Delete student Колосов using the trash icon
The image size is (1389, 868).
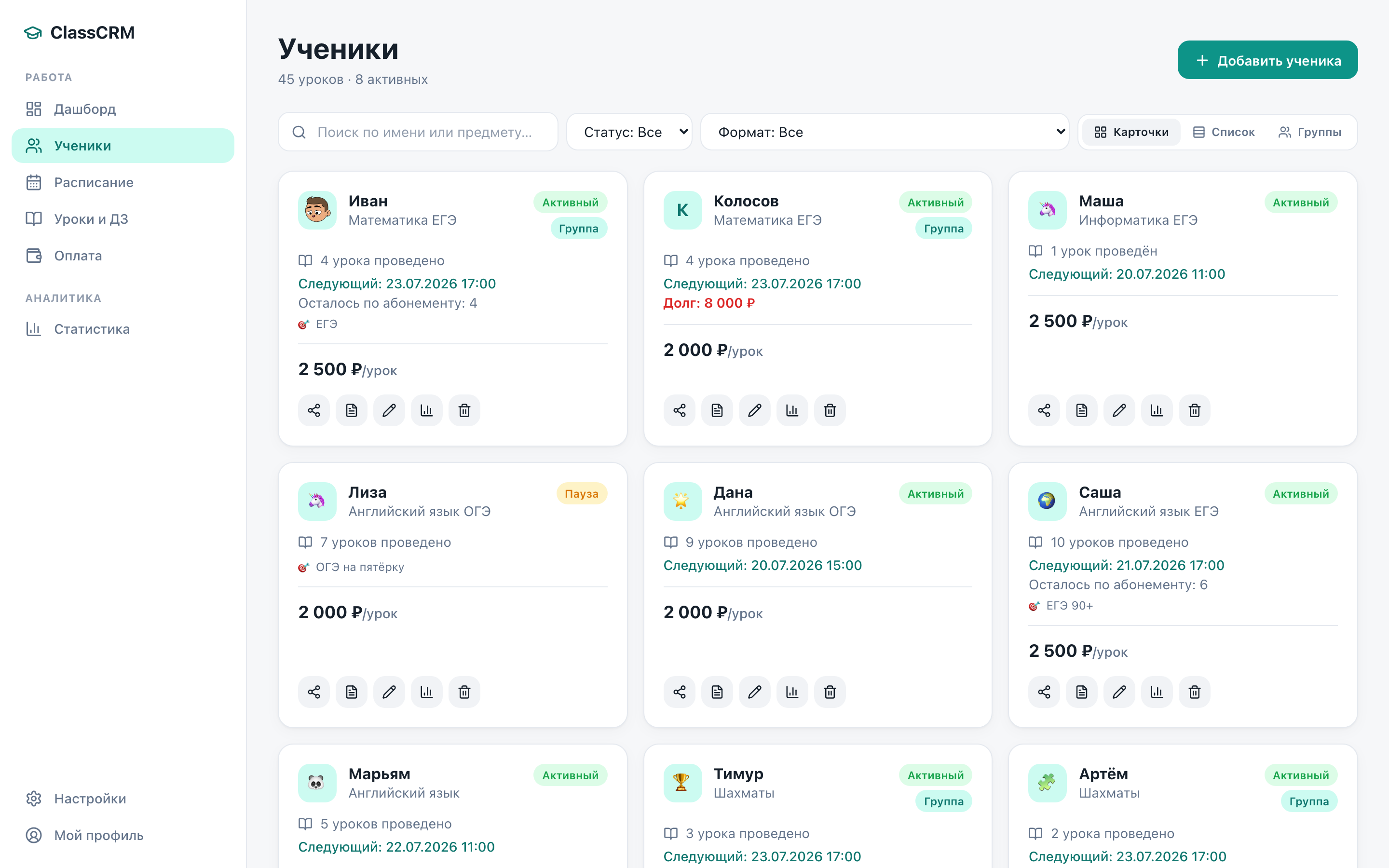tap(830, 410)
